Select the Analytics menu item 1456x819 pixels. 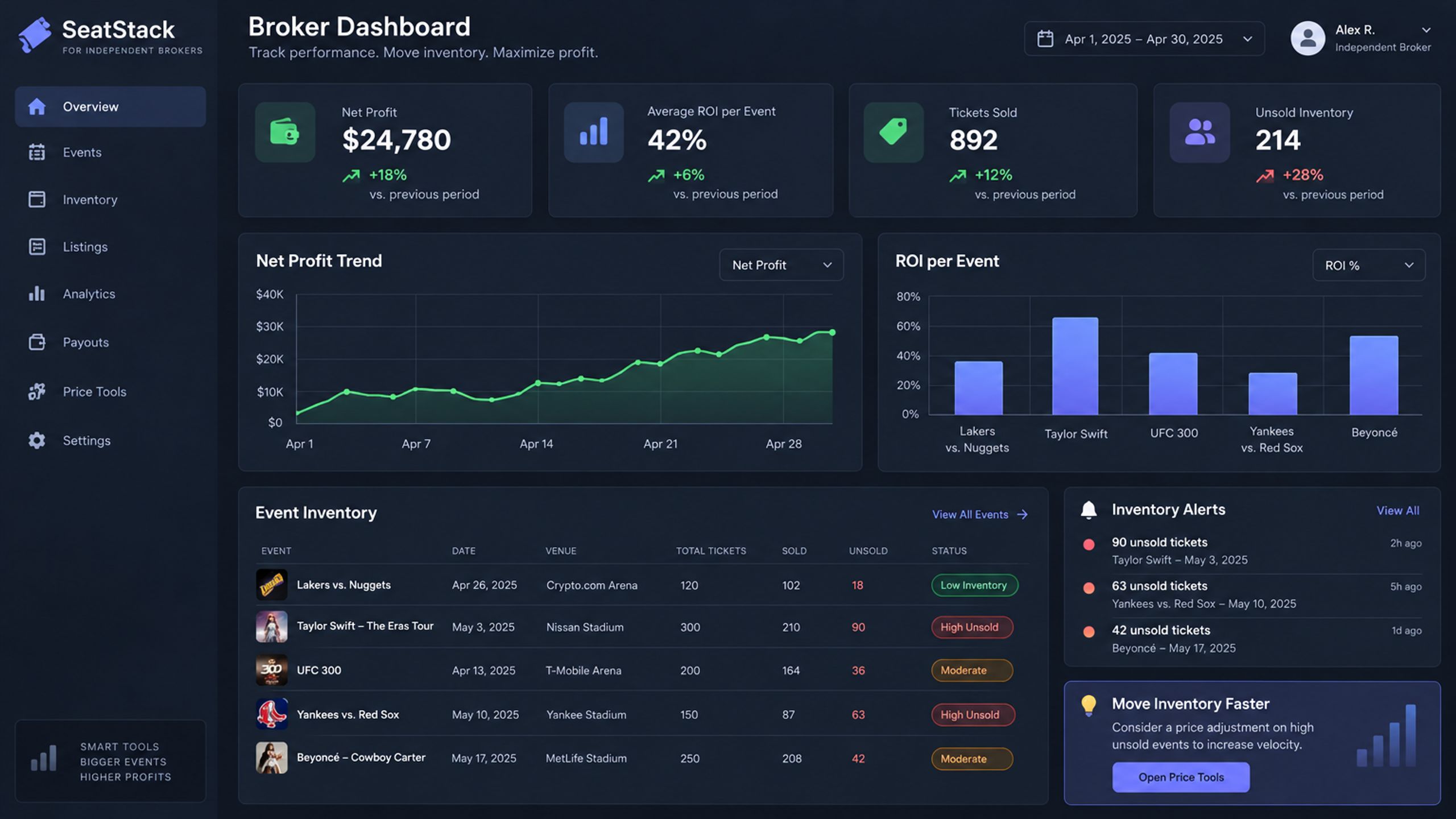click(x=110, y=293)
